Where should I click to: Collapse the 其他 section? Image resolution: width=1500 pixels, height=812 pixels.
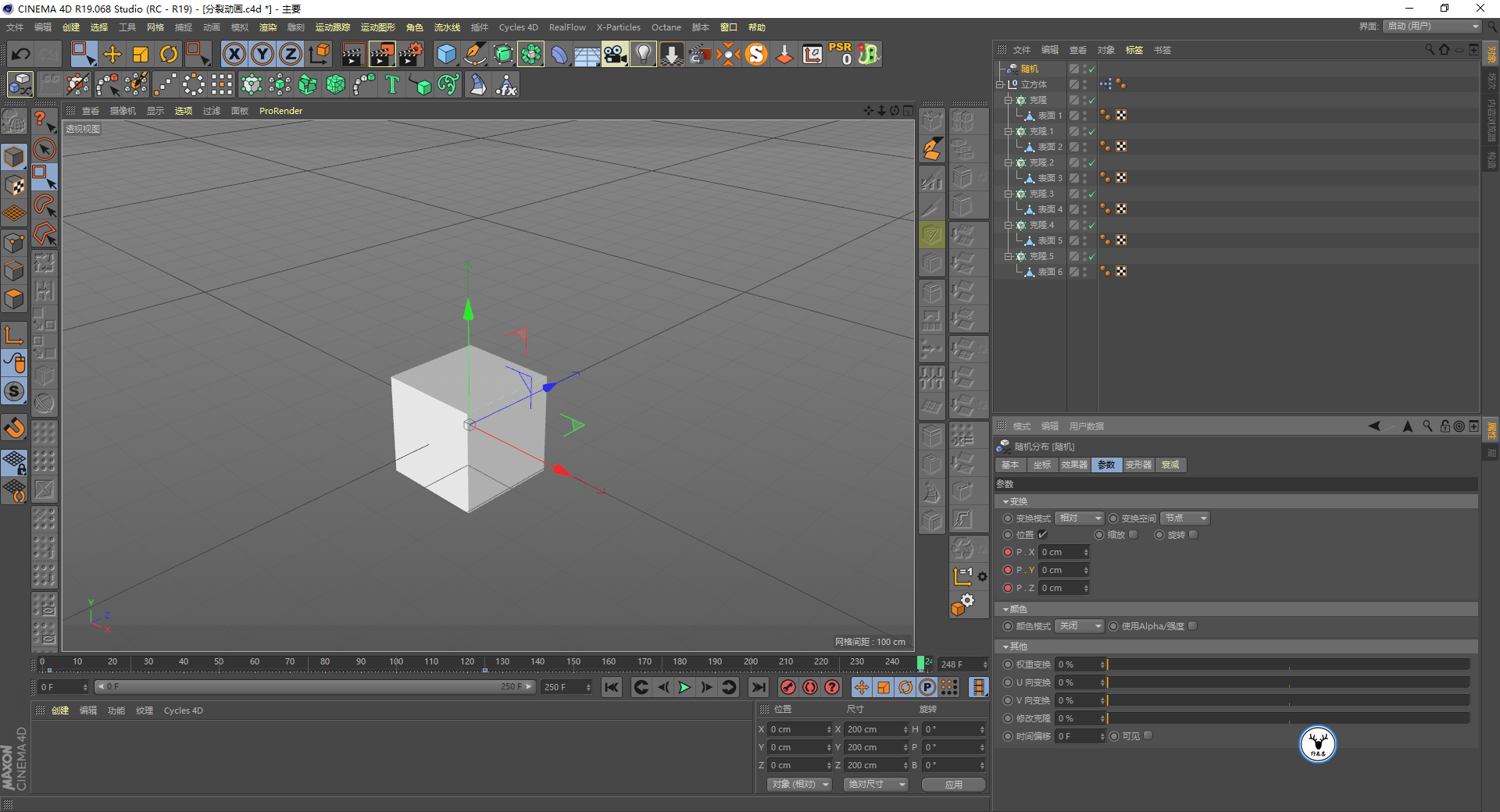point(1005,646)
